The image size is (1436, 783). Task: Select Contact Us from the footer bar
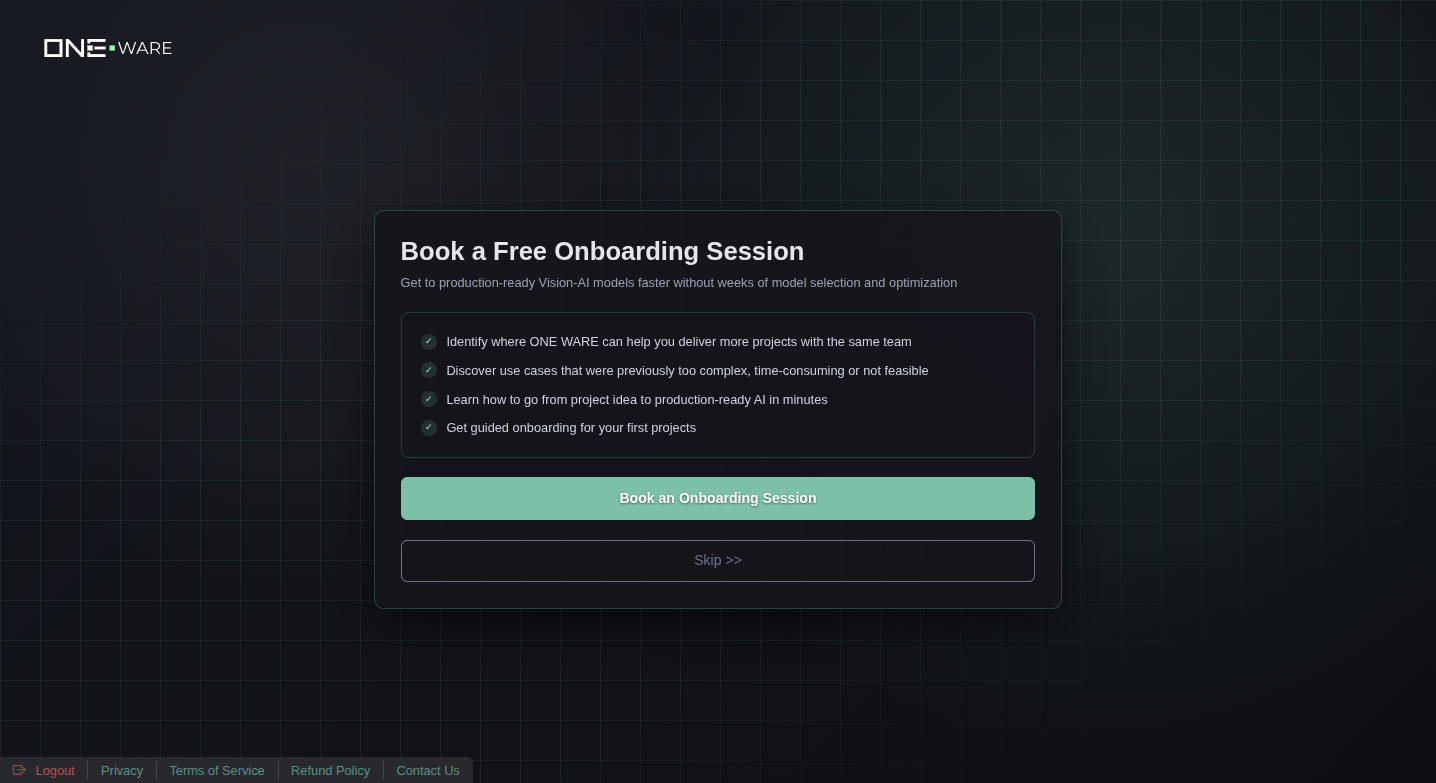428,770
